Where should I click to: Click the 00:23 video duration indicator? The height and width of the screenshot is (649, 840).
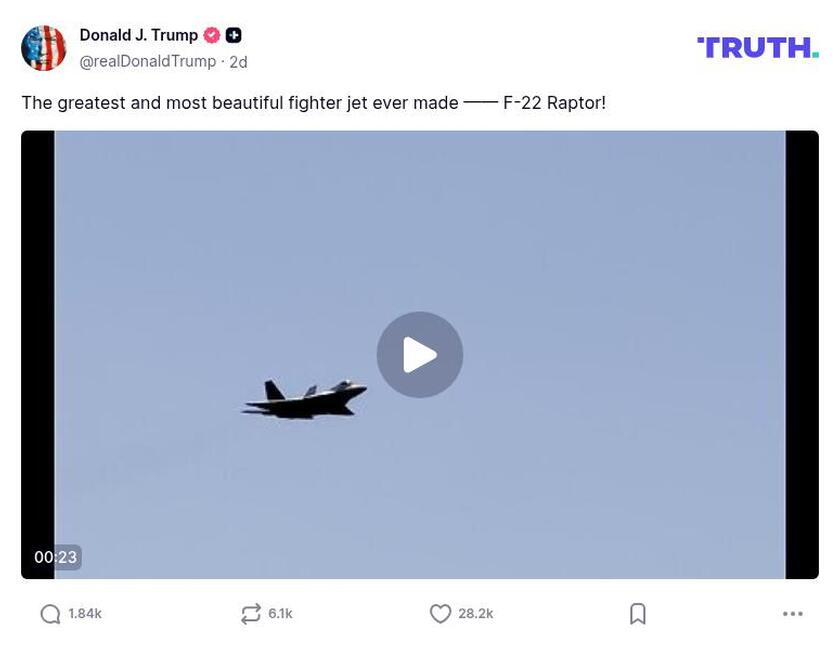pos(57,557)
